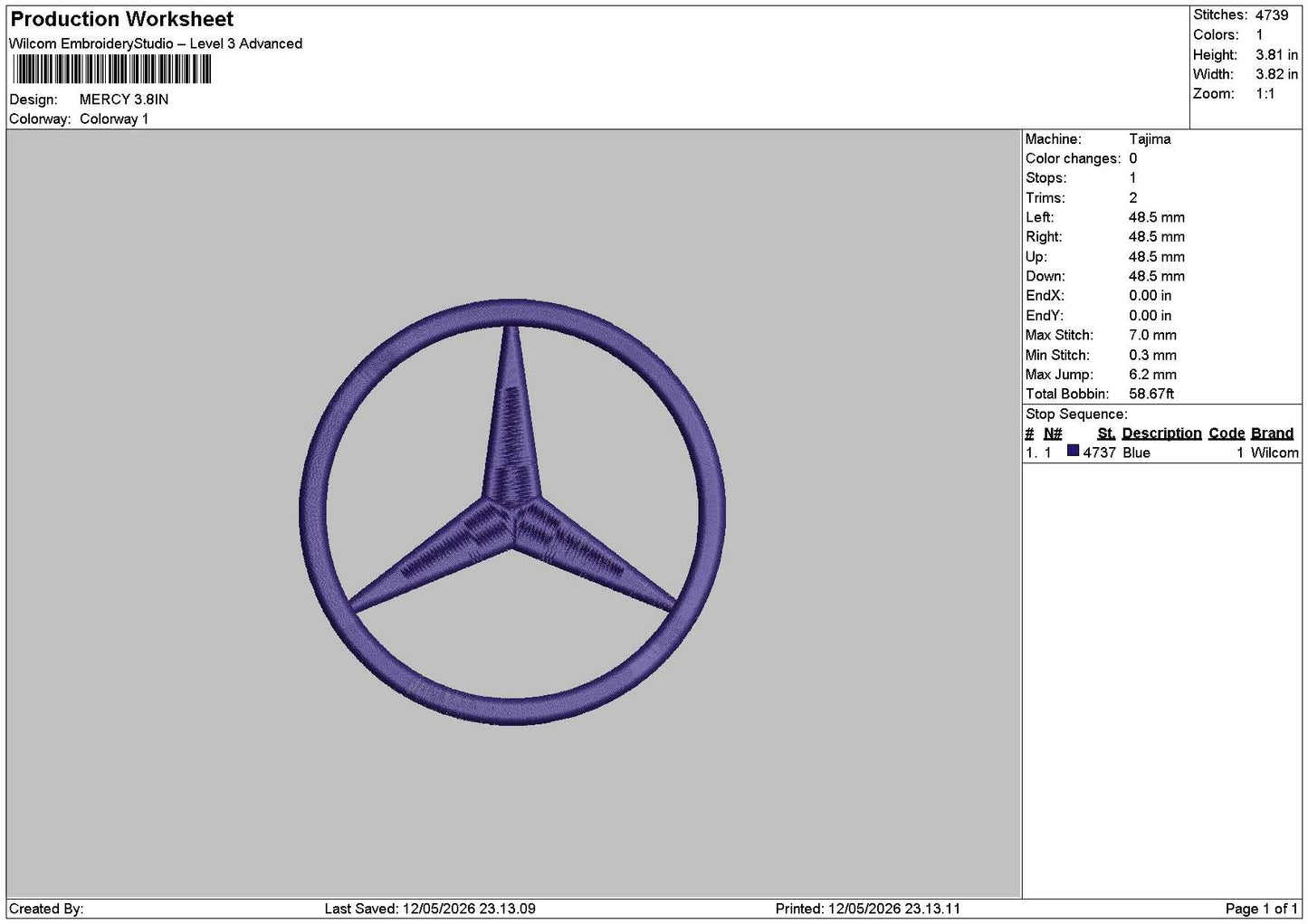Click the 'St.' column header
Viewport: 1308px width, 924px height.
(x=1106, y=433)
